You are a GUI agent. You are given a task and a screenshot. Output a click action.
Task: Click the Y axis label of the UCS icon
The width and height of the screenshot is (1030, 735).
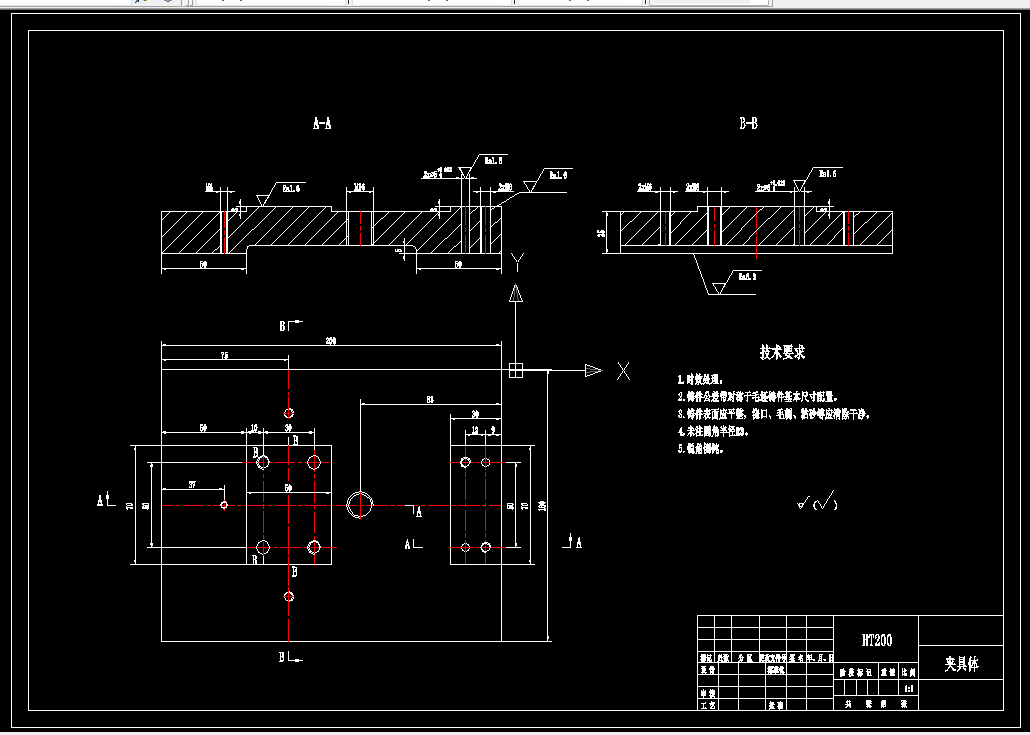[517, 263]
